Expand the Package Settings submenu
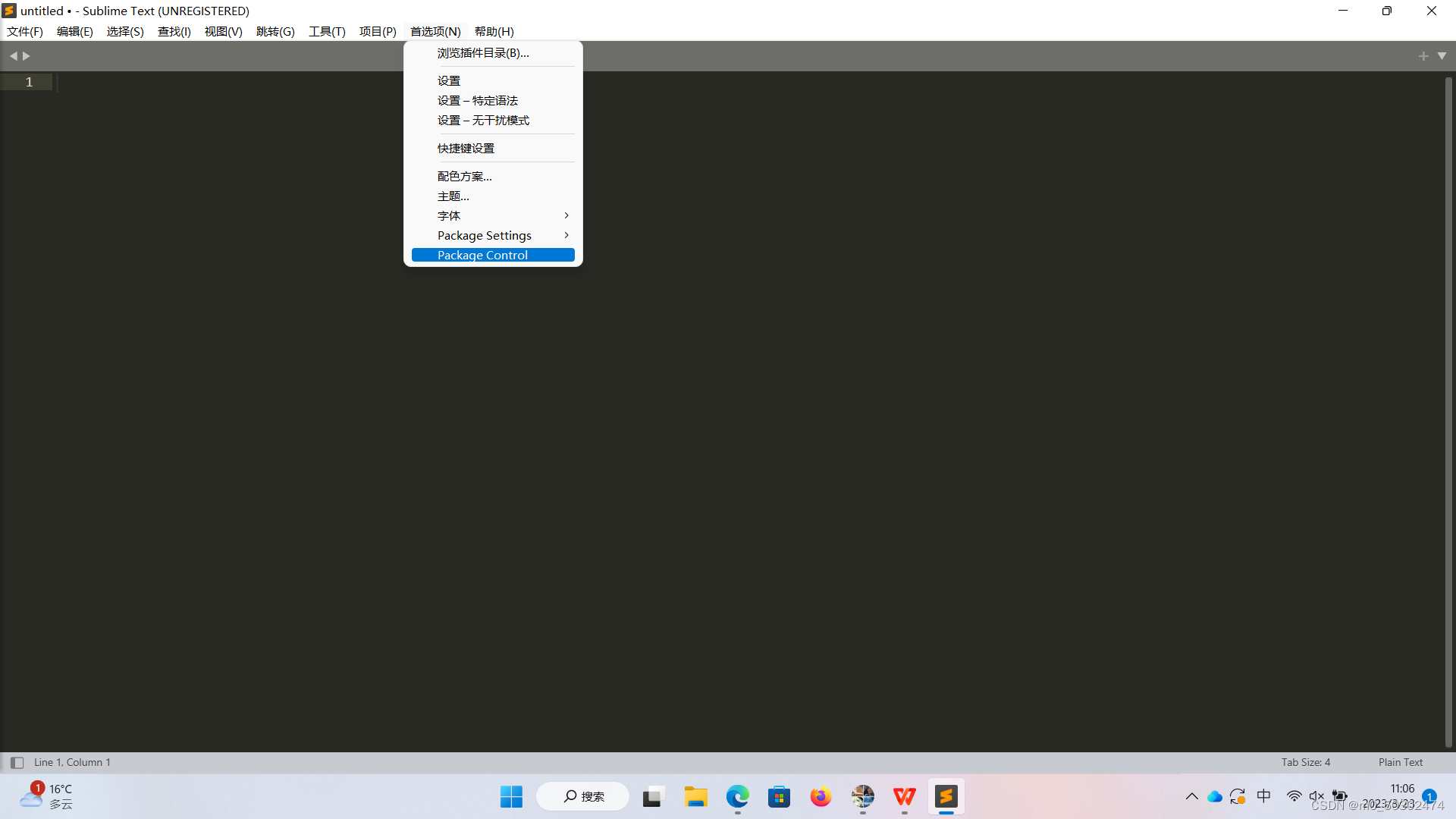 566,235
